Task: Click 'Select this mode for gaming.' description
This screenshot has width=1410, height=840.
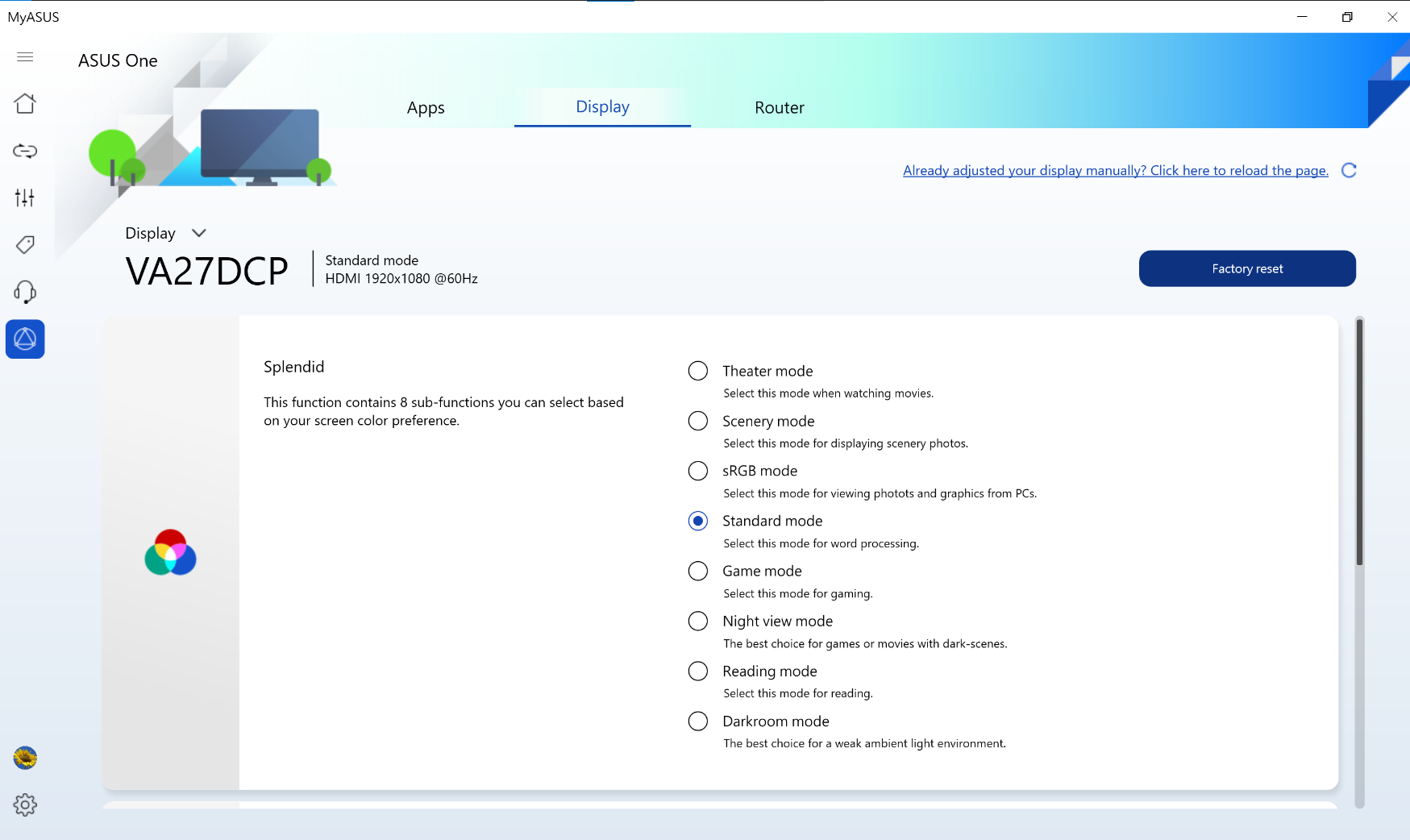Action: (x=798, y=593)
